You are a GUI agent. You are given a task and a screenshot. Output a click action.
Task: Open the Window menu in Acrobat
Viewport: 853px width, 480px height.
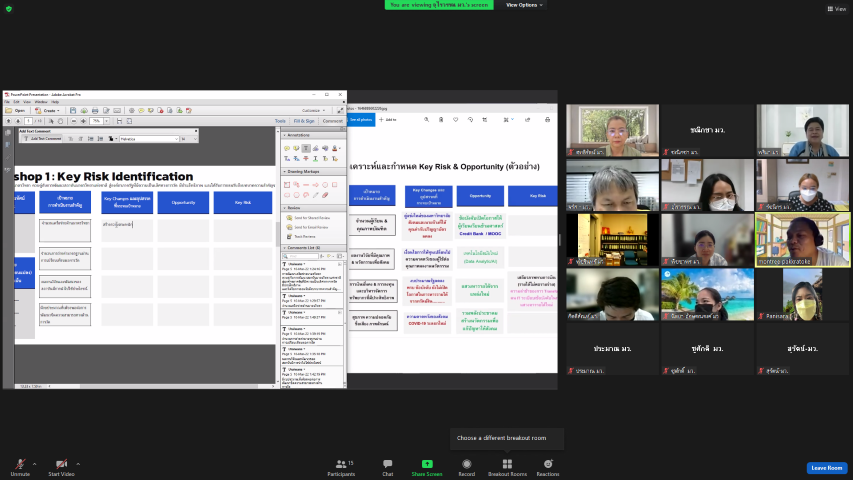(x=40, y=102)
